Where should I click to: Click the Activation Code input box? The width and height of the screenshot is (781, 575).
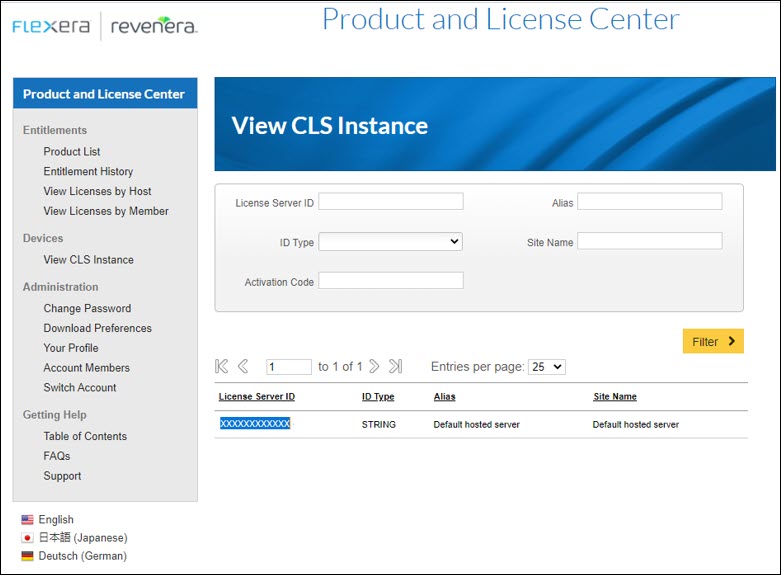pos(390,281)
